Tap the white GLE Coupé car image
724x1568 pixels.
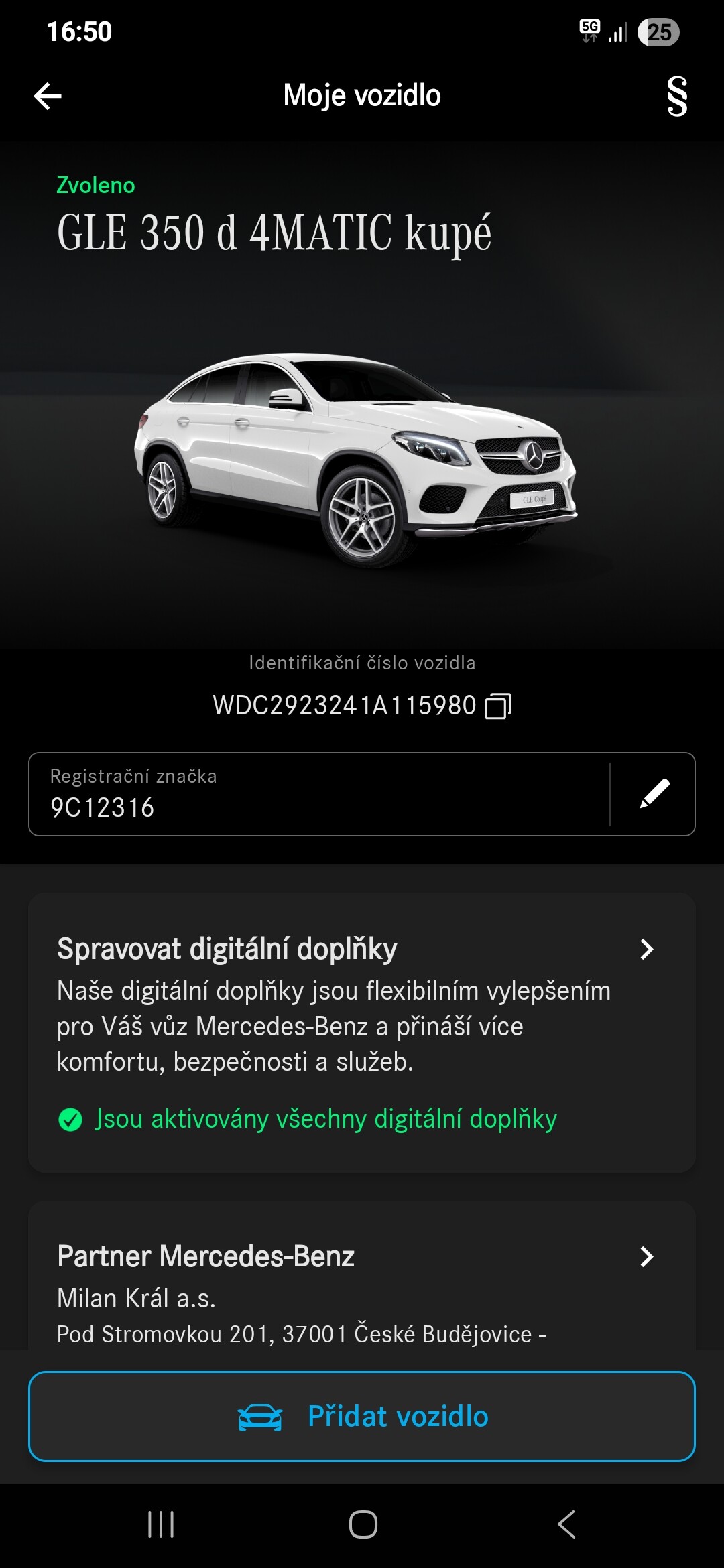click(x=355, y=456)
